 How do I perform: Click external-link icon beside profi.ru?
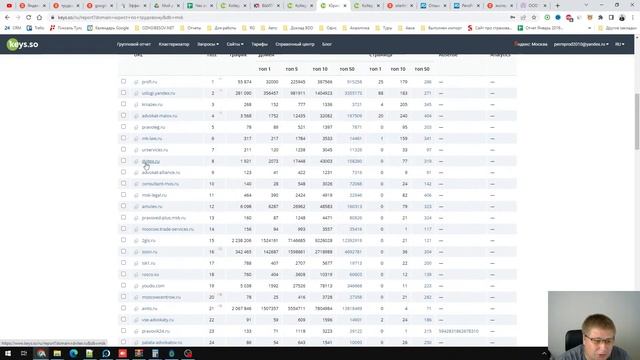pyautogui.click(x=136, y=82)
